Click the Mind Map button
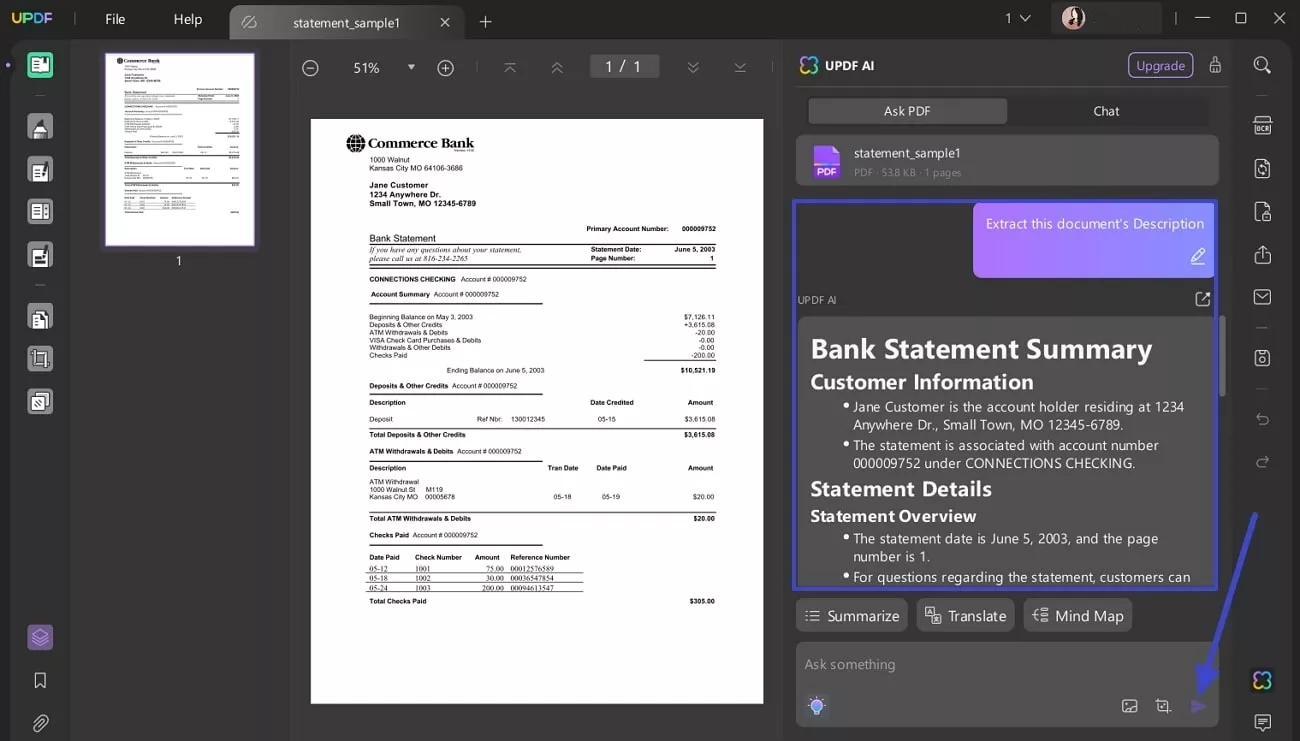The image size is (1300, 741). tap(1078, 615)
